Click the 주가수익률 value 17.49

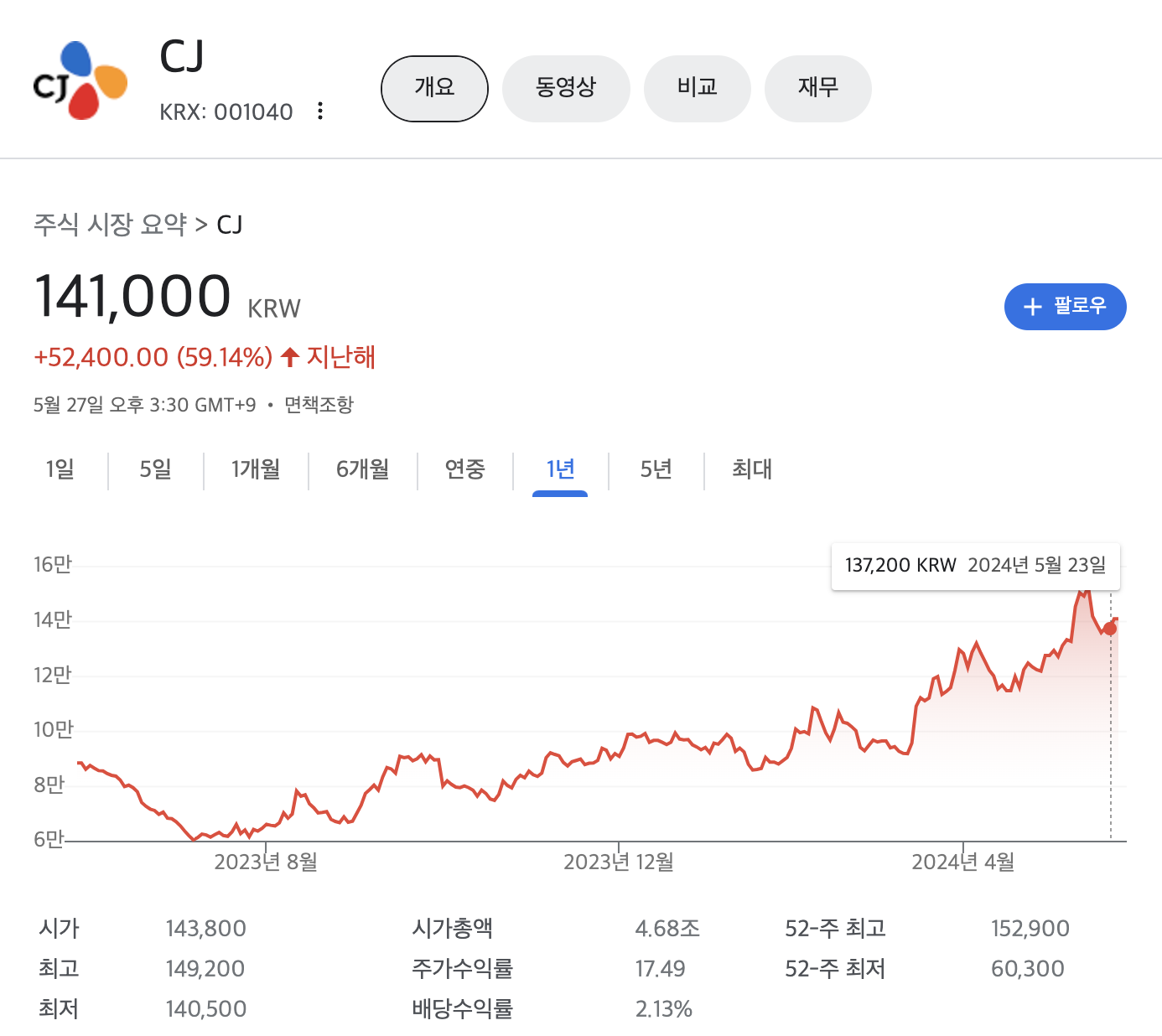[x=660, y=969]
